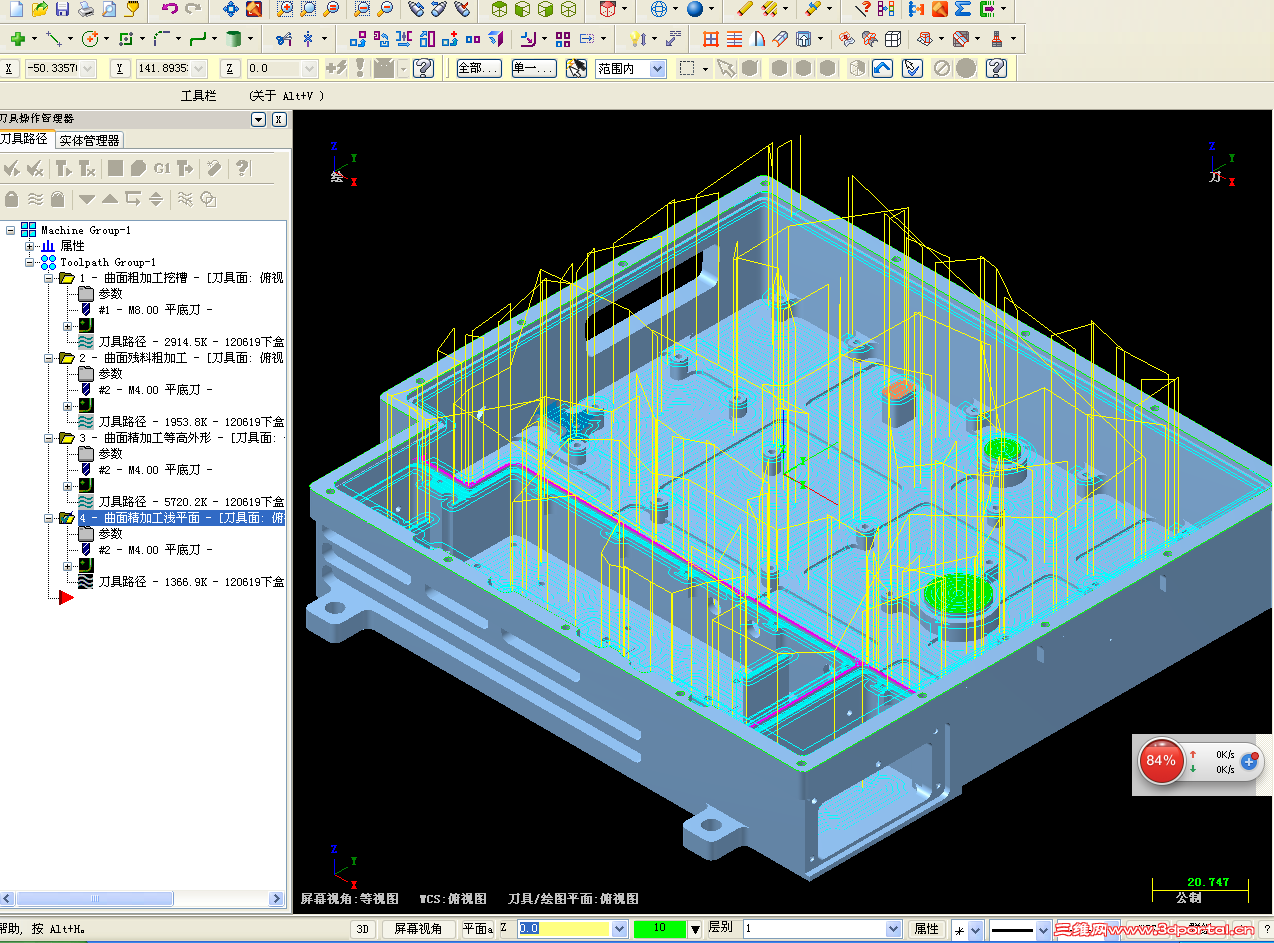This screenshot has height=943, width=1274.
Task: Click the 屏幕视角 button in the status bar
Action: coord(418,929)
